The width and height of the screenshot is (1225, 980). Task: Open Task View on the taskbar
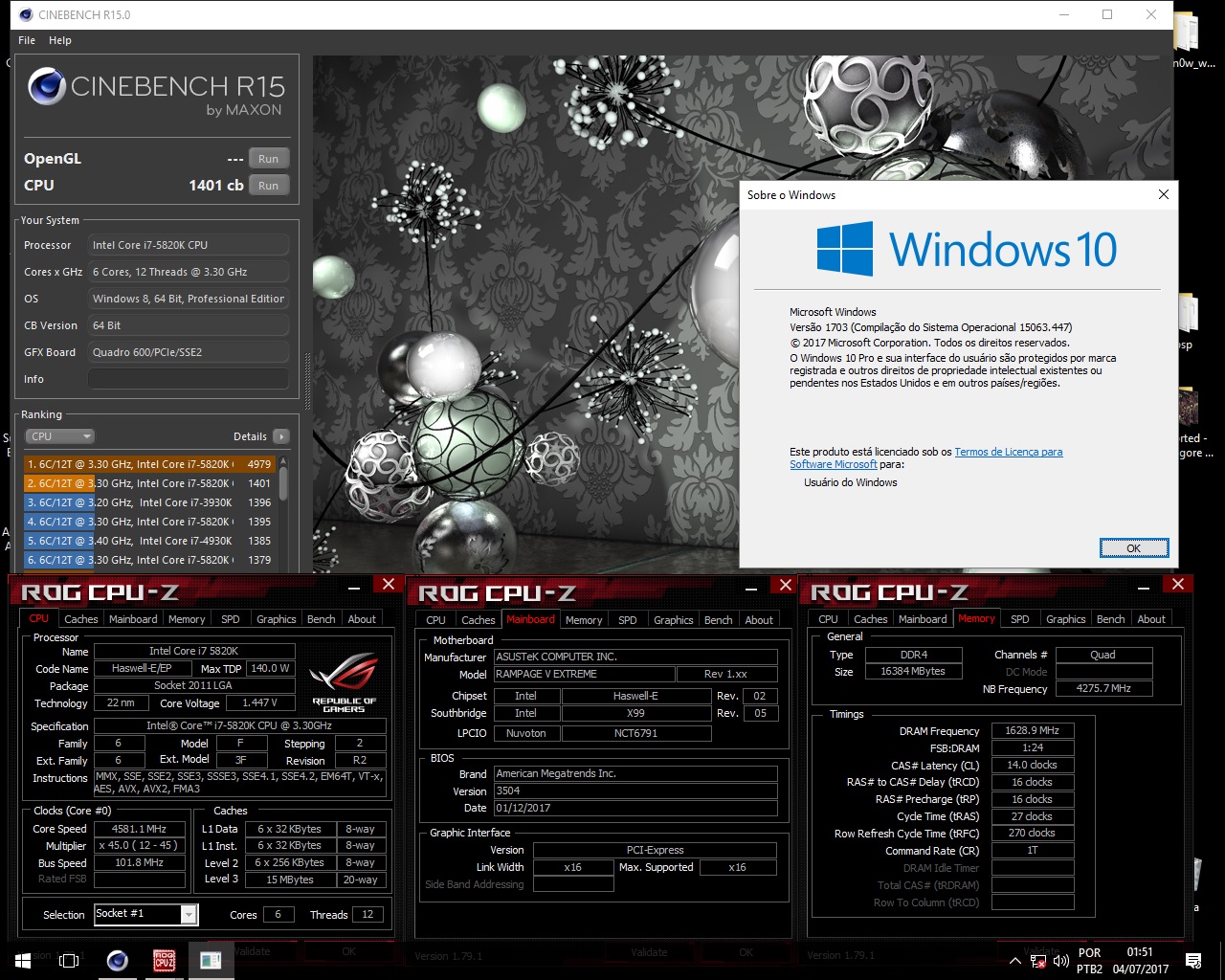tap(69, 960)
